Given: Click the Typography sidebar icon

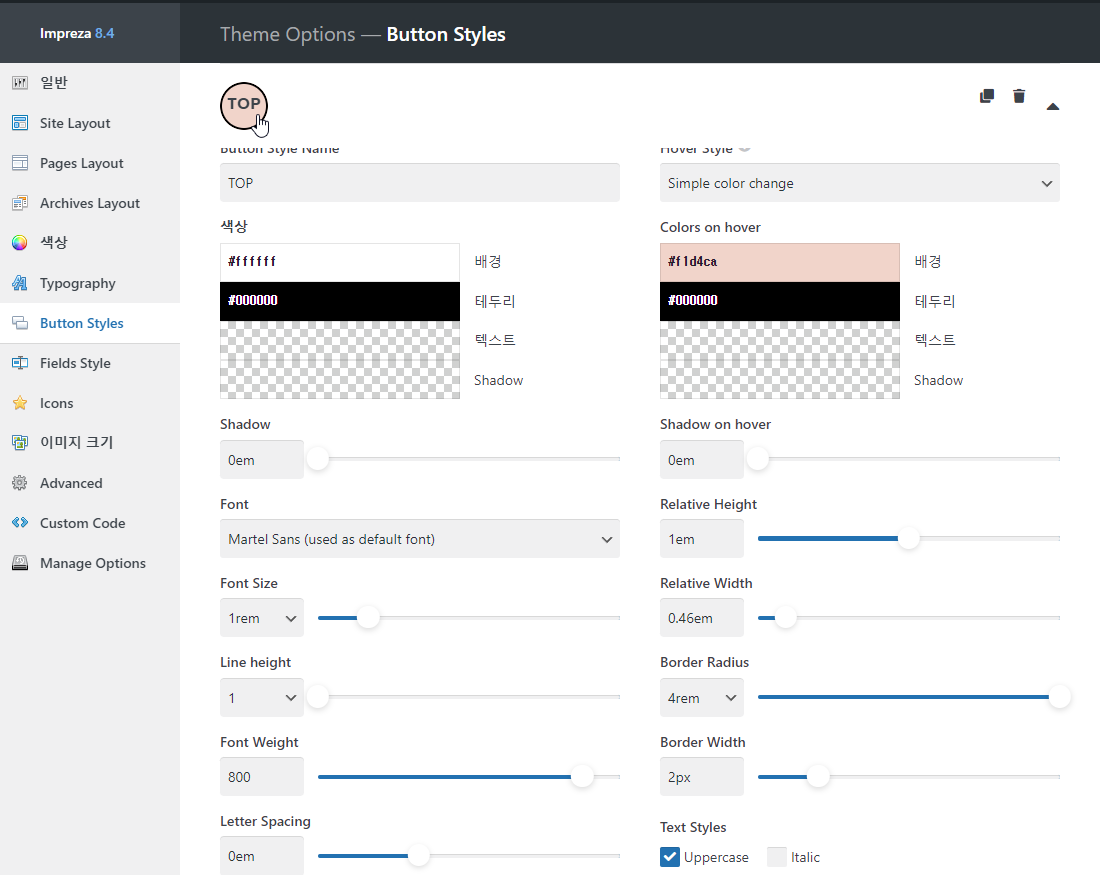Looking at the screenshot, I should (20, 283).
